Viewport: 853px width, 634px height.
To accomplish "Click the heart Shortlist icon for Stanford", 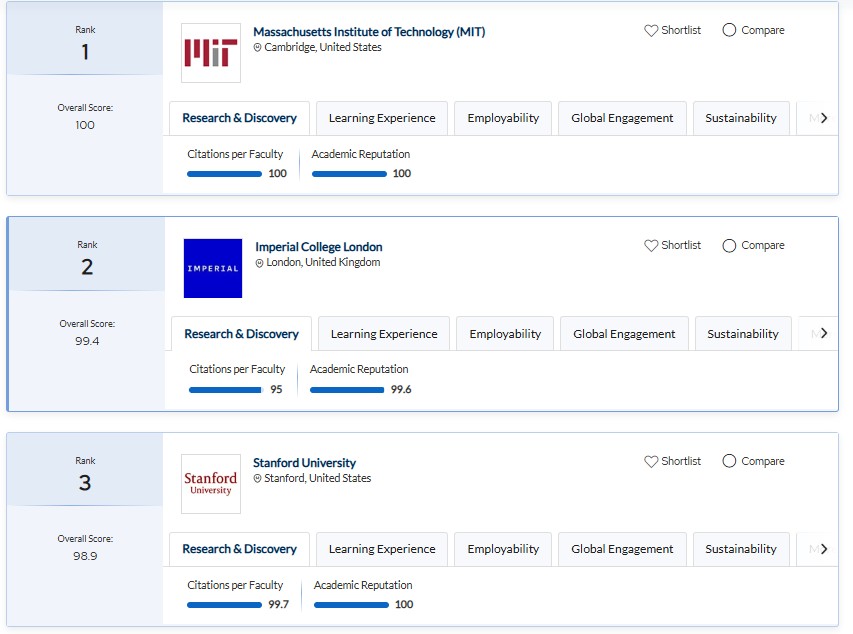I will 651,461.
